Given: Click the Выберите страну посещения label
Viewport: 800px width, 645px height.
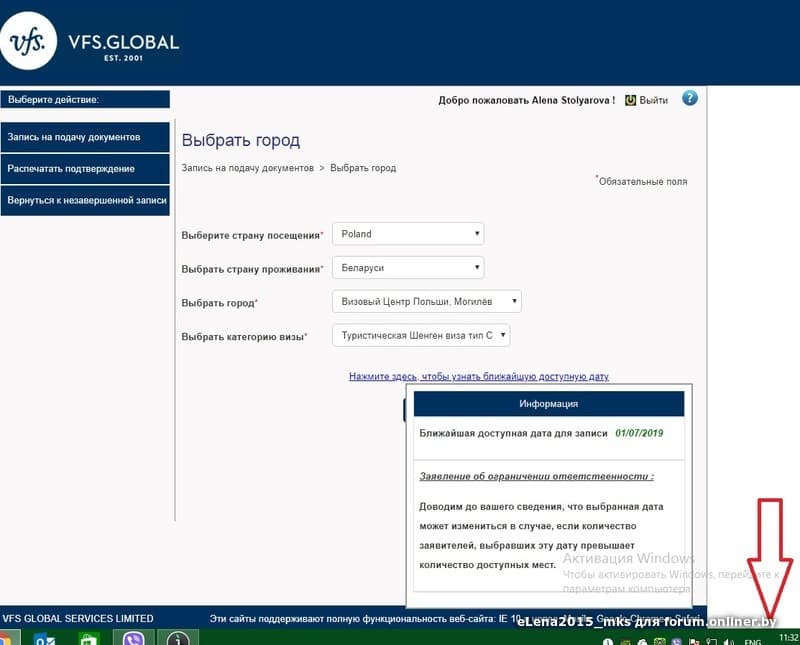Looking at the screenshot, I should point(252,235).
